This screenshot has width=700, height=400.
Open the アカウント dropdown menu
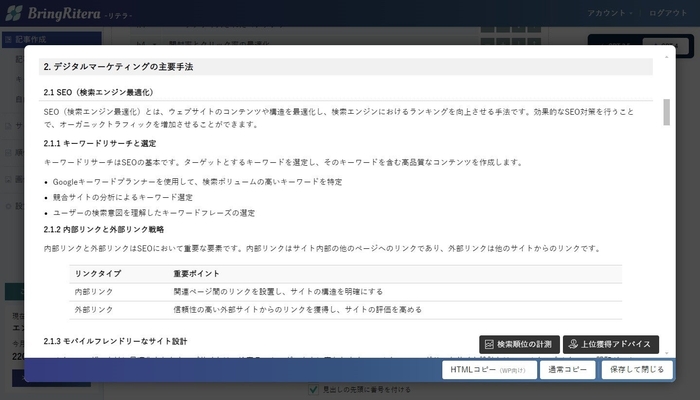coord(609,13)
